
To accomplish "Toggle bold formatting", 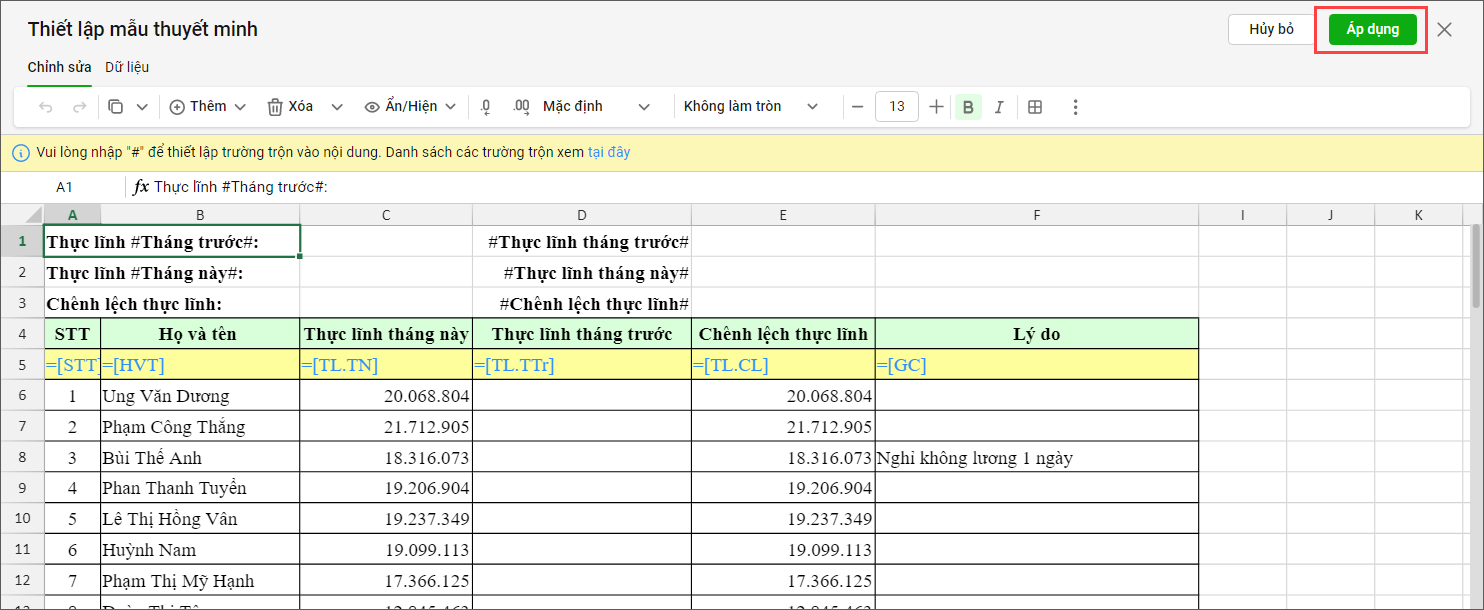I will (967, 107).
